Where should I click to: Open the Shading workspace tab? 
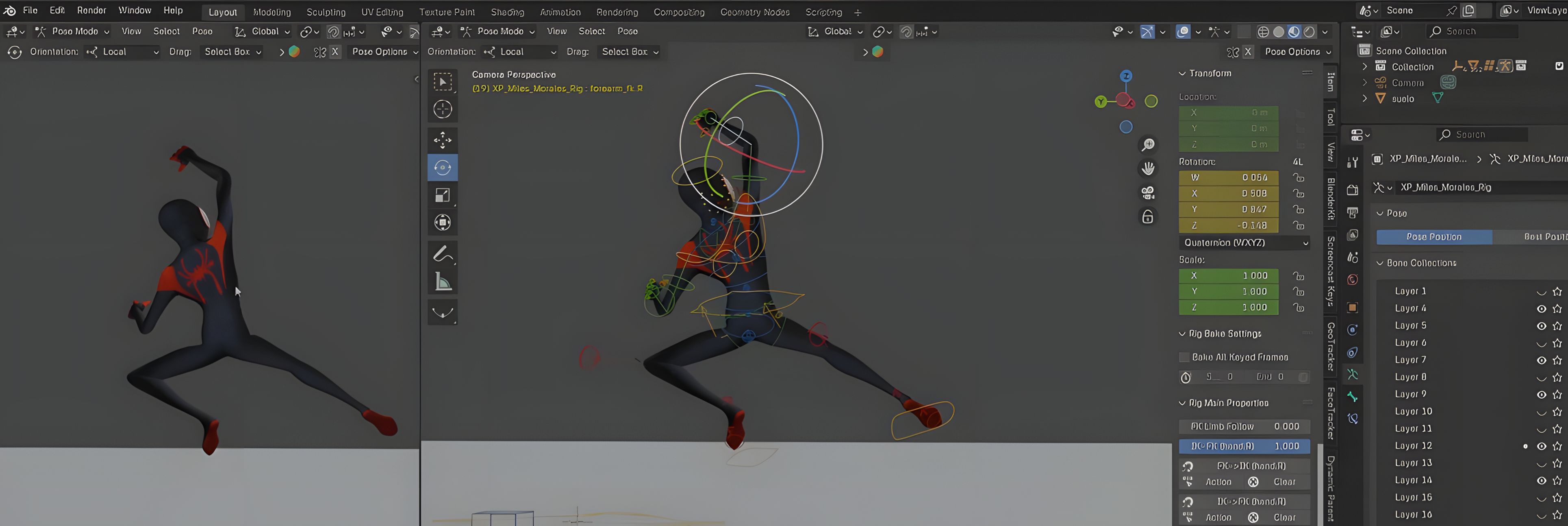(507, 12)
